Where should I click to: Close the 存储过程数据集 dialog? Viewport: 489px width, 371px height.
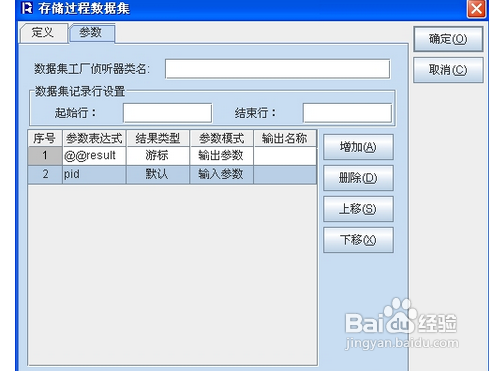point(476,8)
